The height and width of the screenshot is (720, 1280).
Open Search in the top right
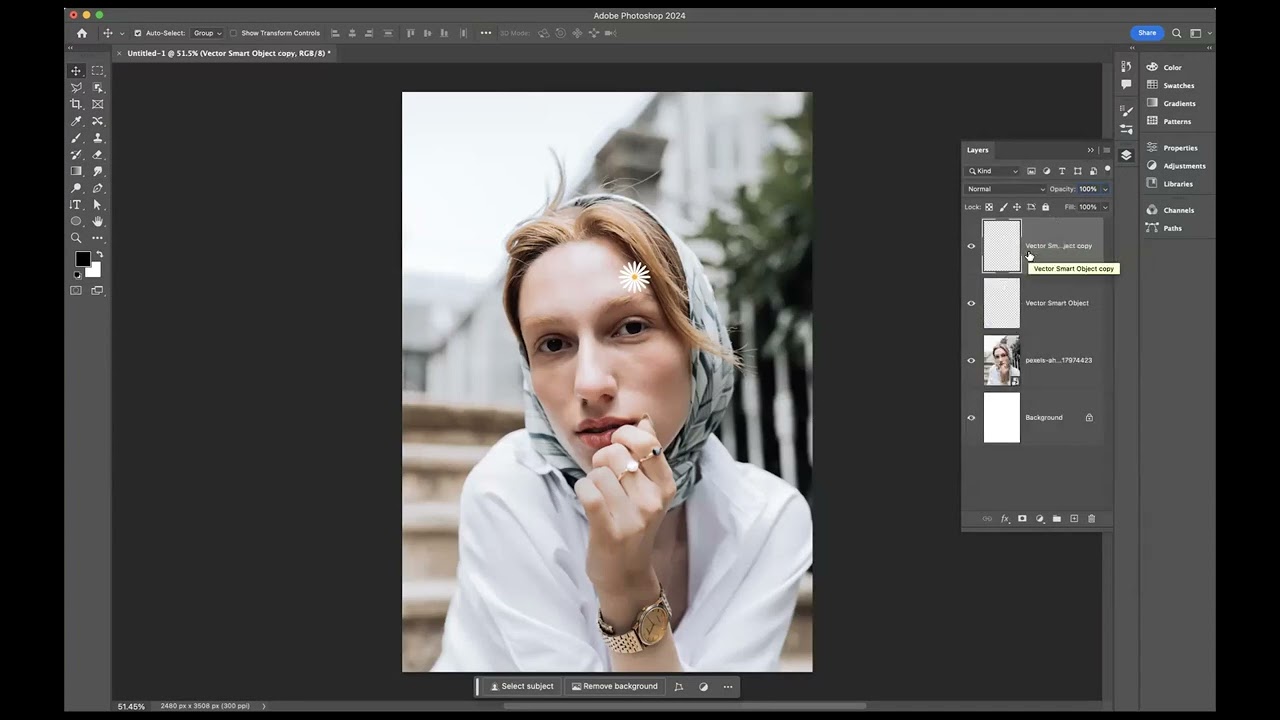[x=1177, y=33]
